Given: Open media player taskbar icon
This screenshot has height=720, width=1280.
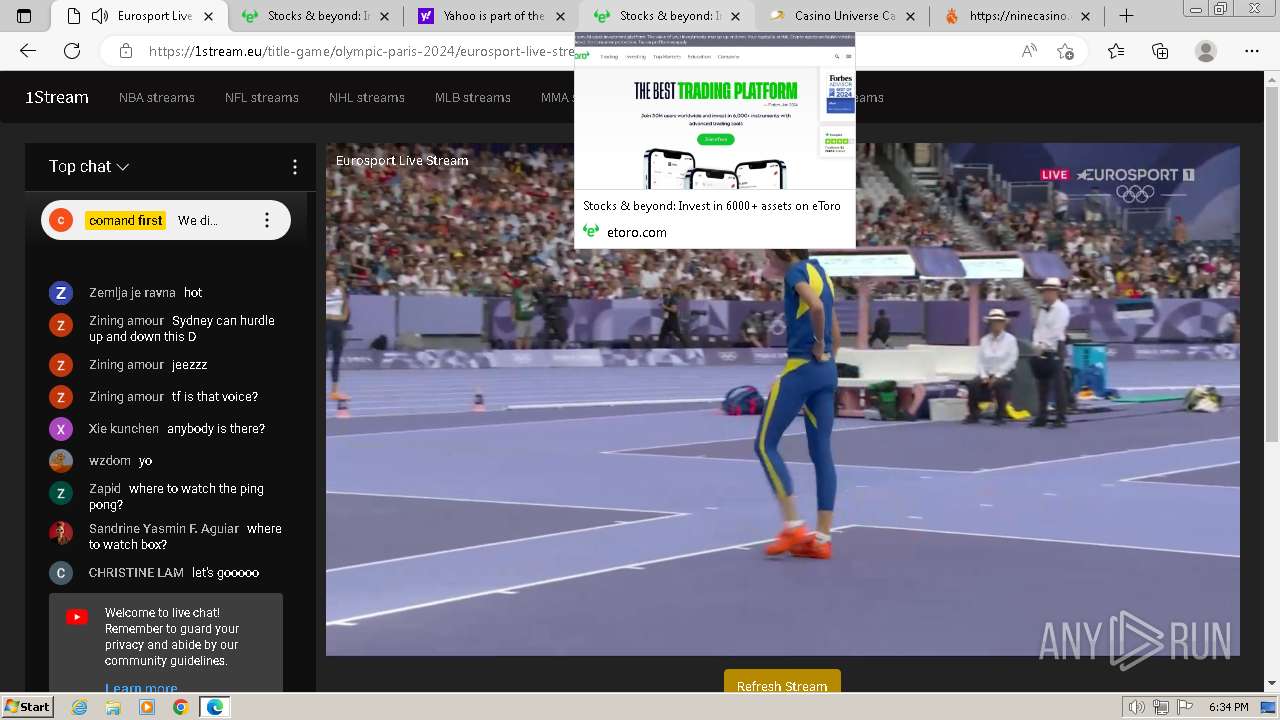Looking at the screenshot, I should [x=147, y=707].
